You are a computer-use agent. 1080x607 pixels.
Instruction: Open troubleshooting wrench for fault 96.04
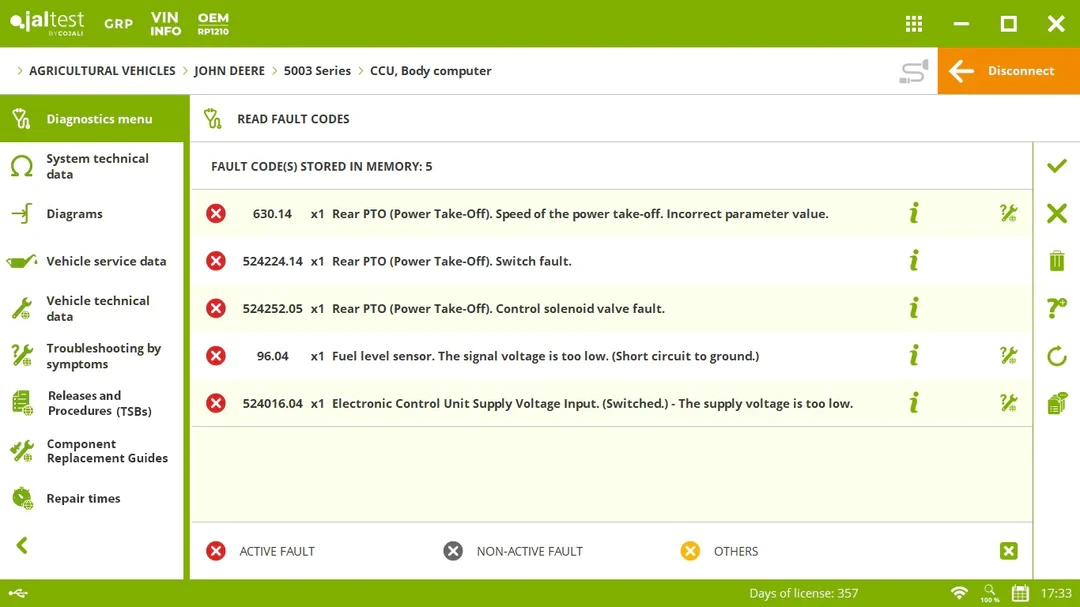(1008, 356)
